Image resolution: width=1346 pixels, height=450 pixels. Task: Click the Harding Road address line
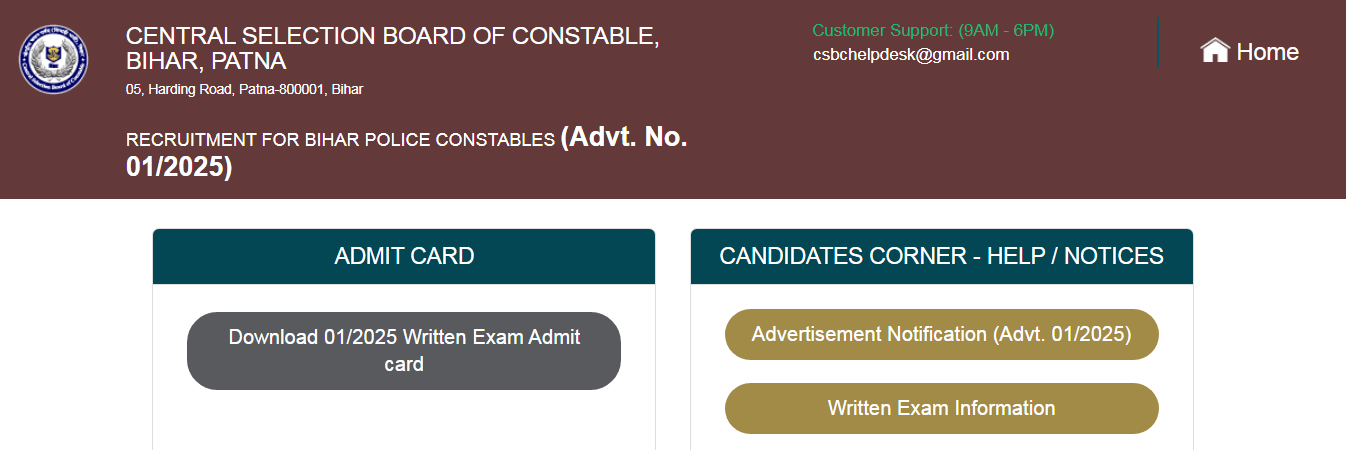(x=244, y=89)
